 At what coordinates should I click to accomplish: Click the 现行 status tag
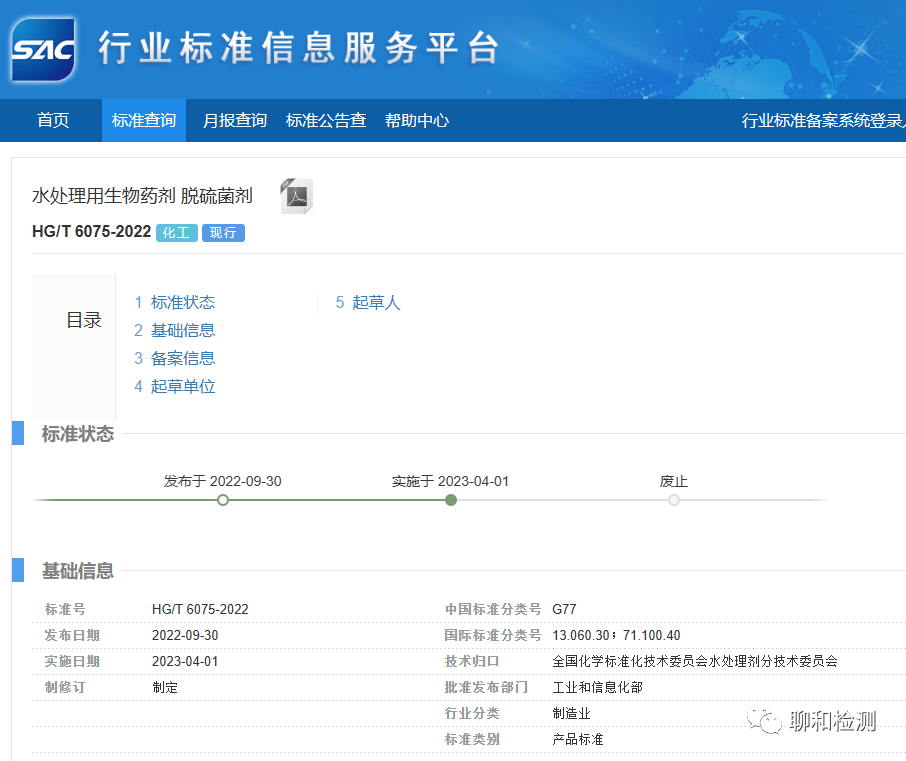coord(223,233)
